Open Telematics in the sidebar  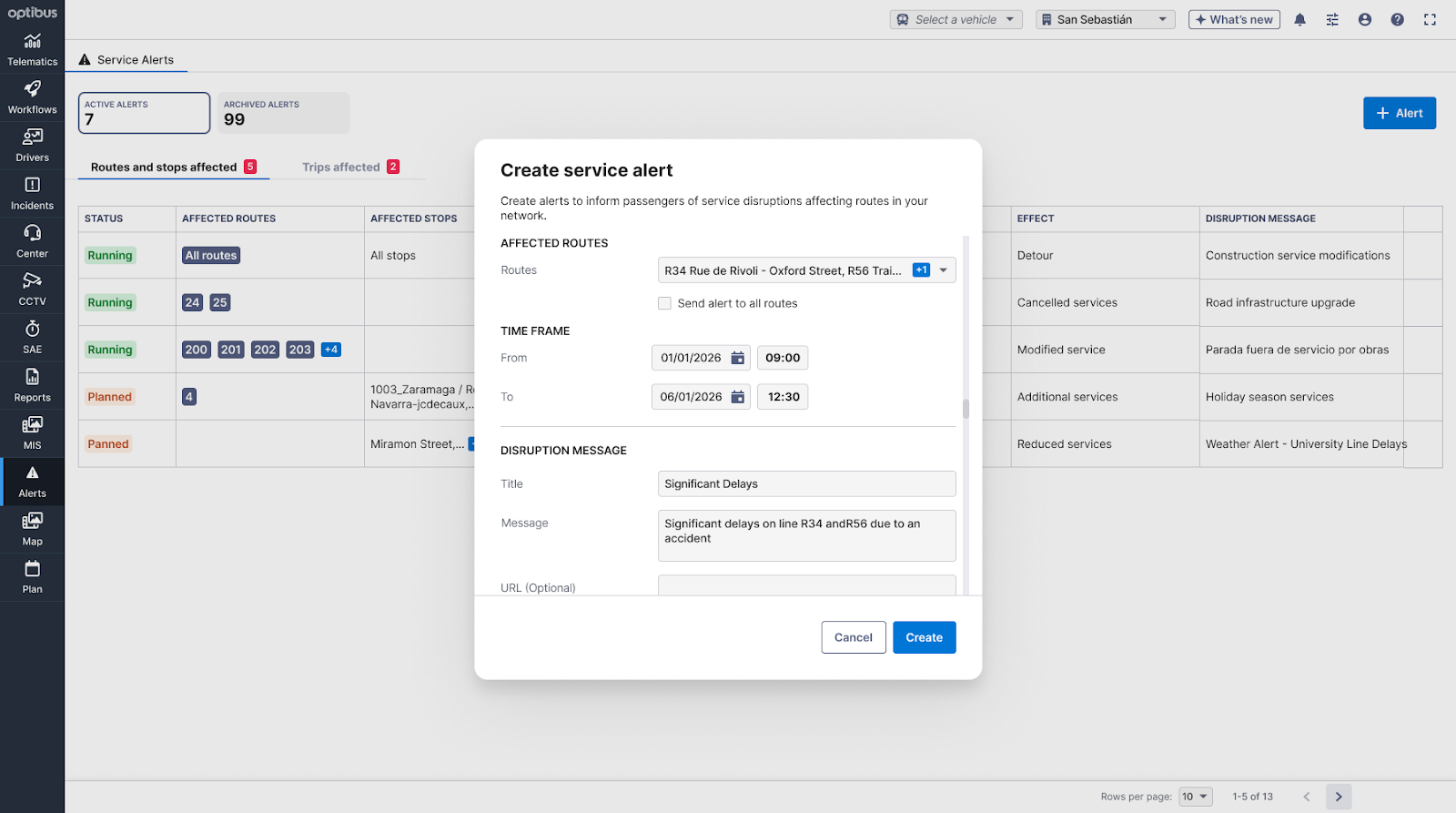(x=32, y=49)
